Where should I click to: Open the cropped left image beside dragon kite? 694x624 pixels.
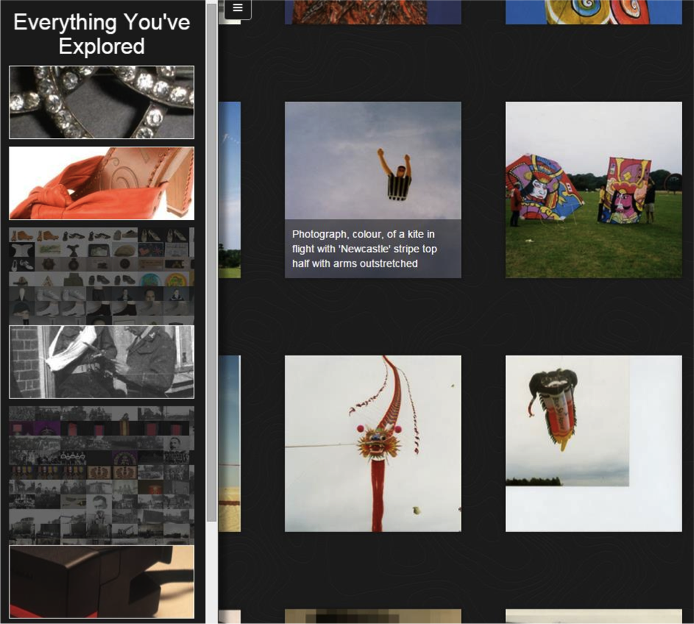(x=230, y=443)
